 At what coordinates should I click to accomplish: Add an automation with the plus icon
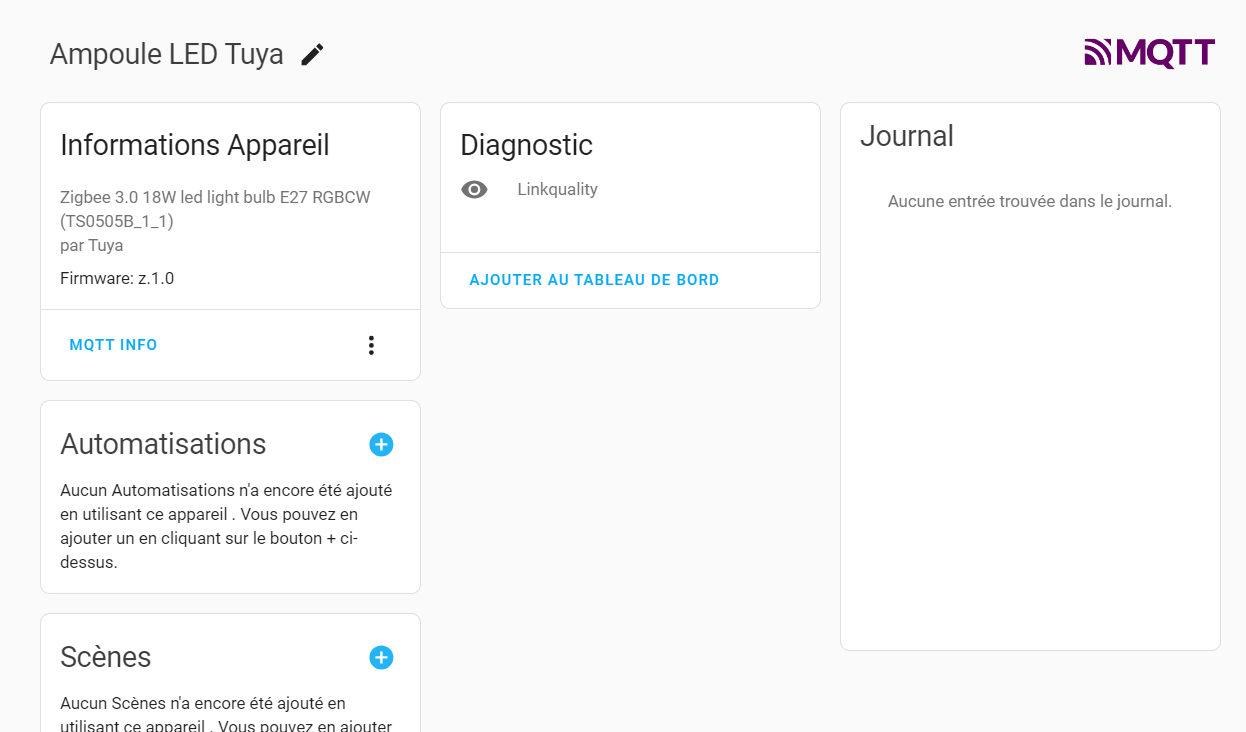pos(381,445)
